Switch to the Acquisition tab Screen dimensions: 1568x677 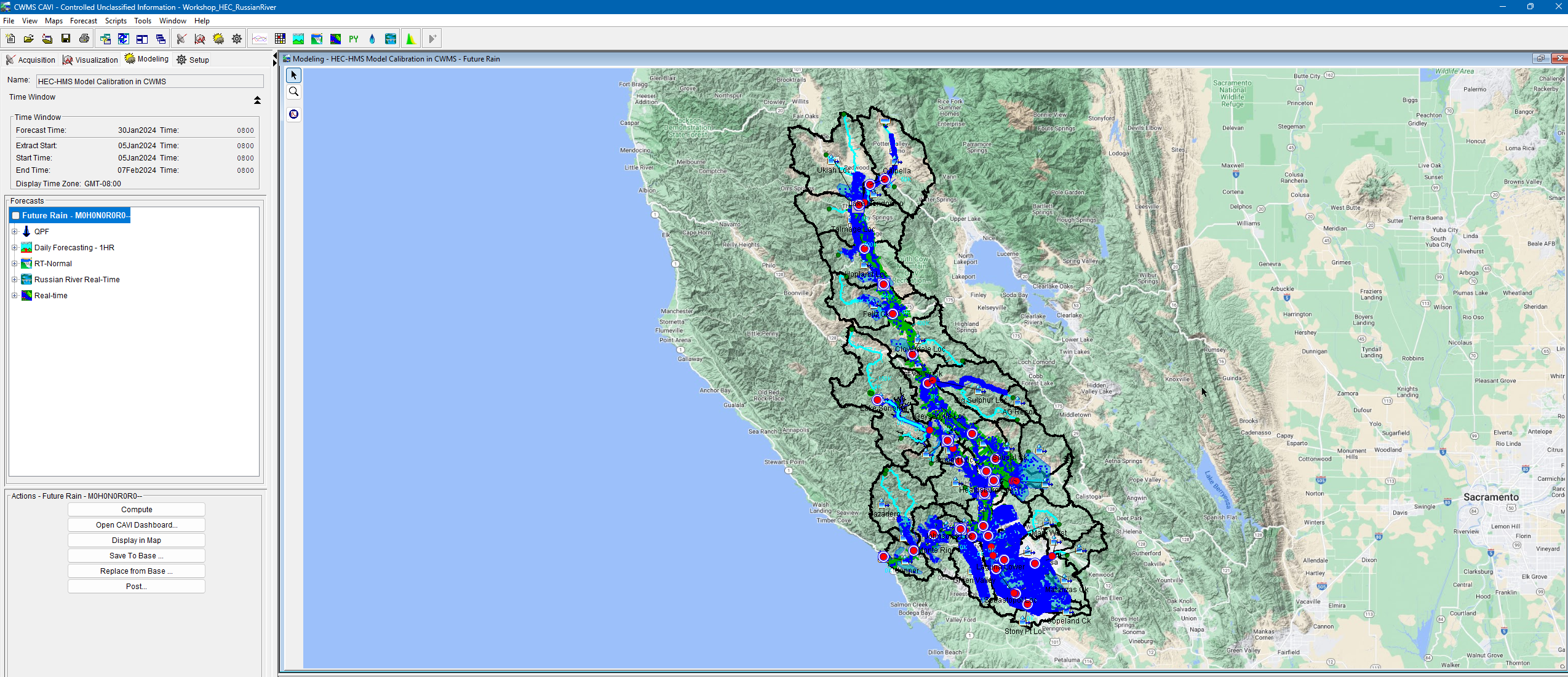[x=31, y=60]
